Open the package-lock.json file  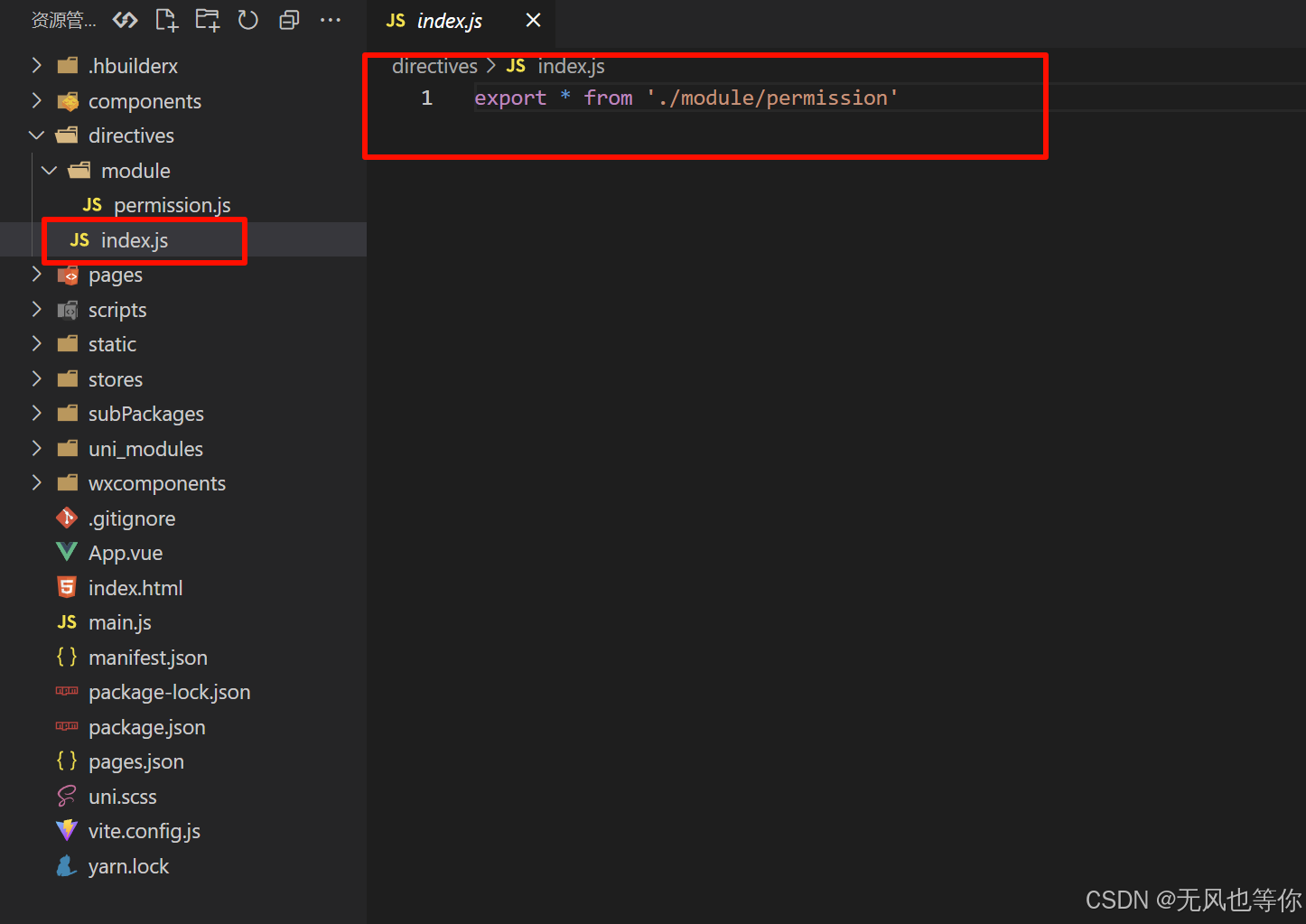click(x=183, y=692)
